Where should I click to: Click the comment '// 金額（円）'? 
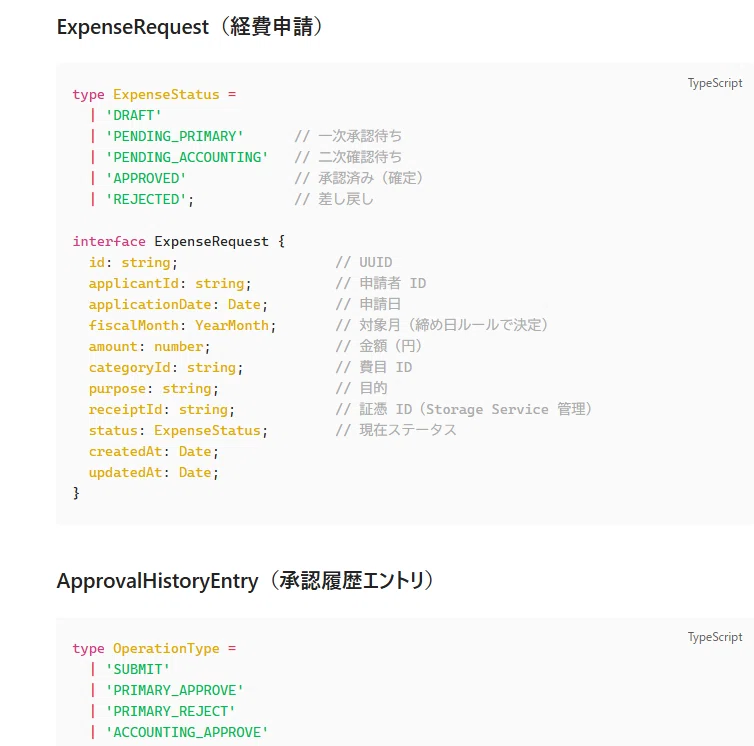click(379, 347)
